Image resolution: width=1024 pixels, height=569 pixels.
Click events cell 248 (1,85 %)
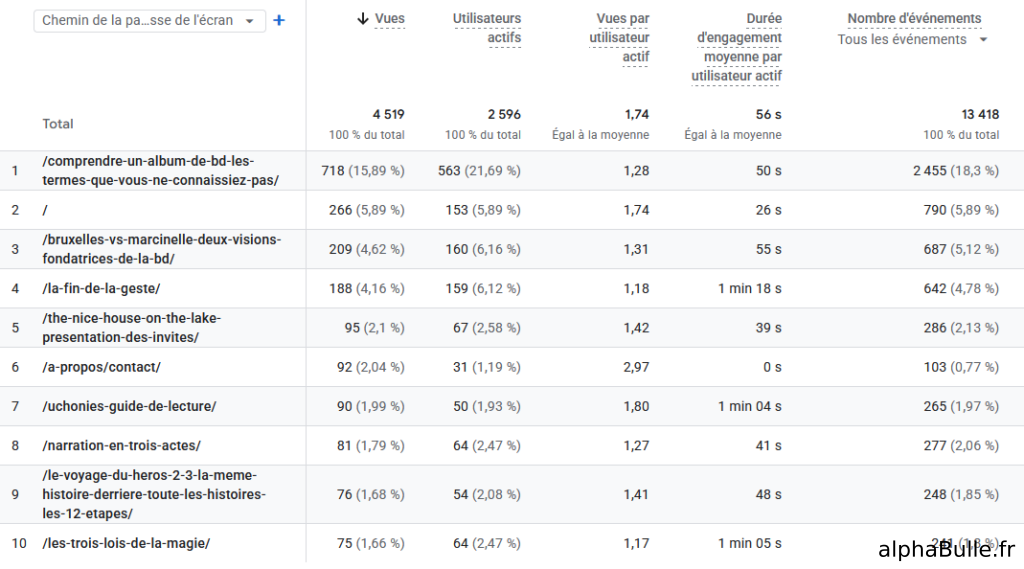tap(961, 495)
